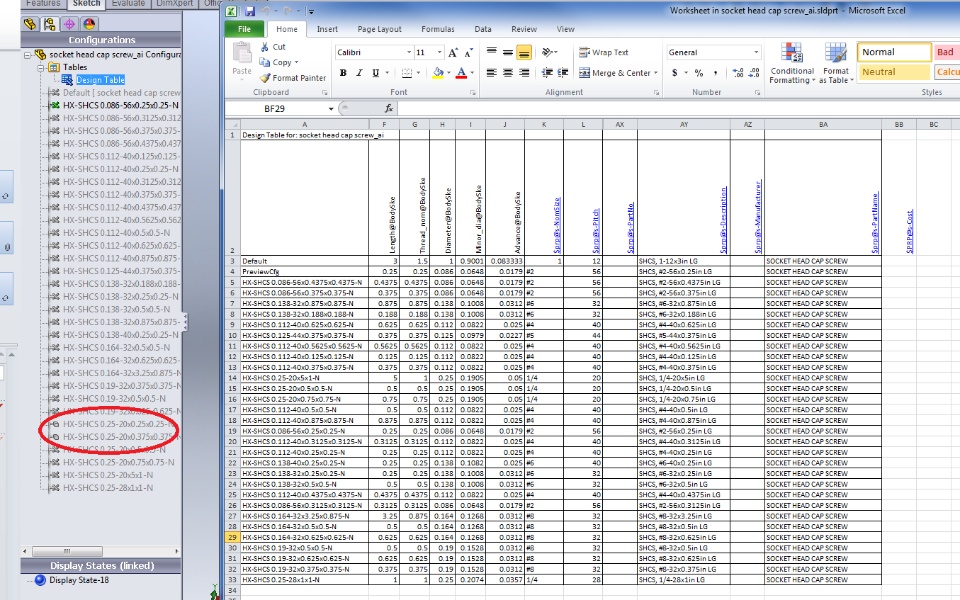Switch to the Insert ribbon tab
Screen dimensions: 960x600
click(x=327, y=29)
